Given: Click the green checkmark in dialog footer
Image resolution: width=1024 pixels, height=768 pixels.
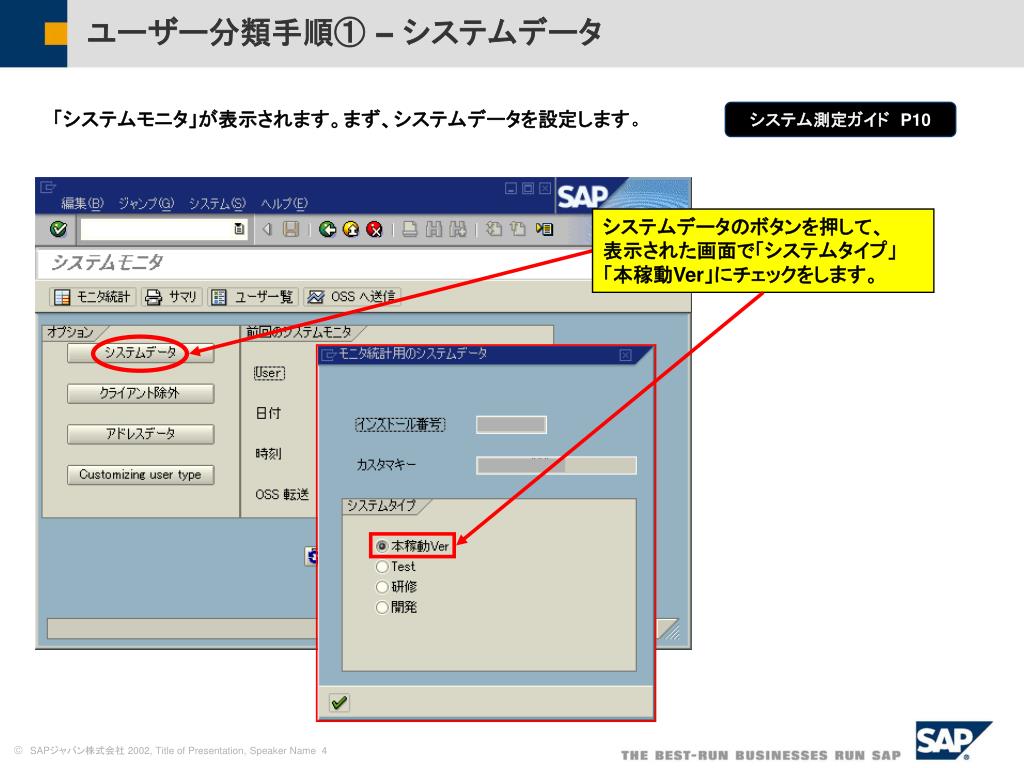Looking at the screenshot, I should pos(339,703).
